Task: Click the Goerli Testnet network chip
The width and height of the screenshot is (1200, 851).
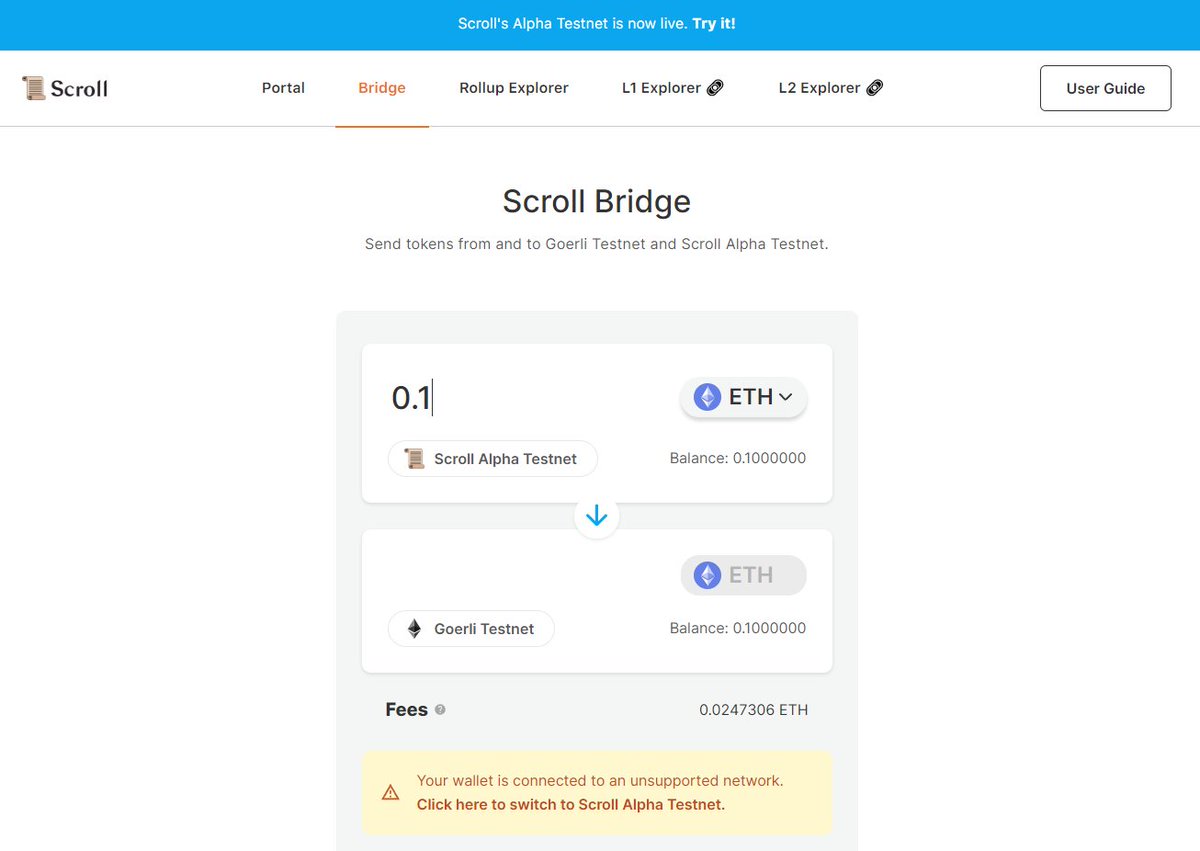Action: 471,629
